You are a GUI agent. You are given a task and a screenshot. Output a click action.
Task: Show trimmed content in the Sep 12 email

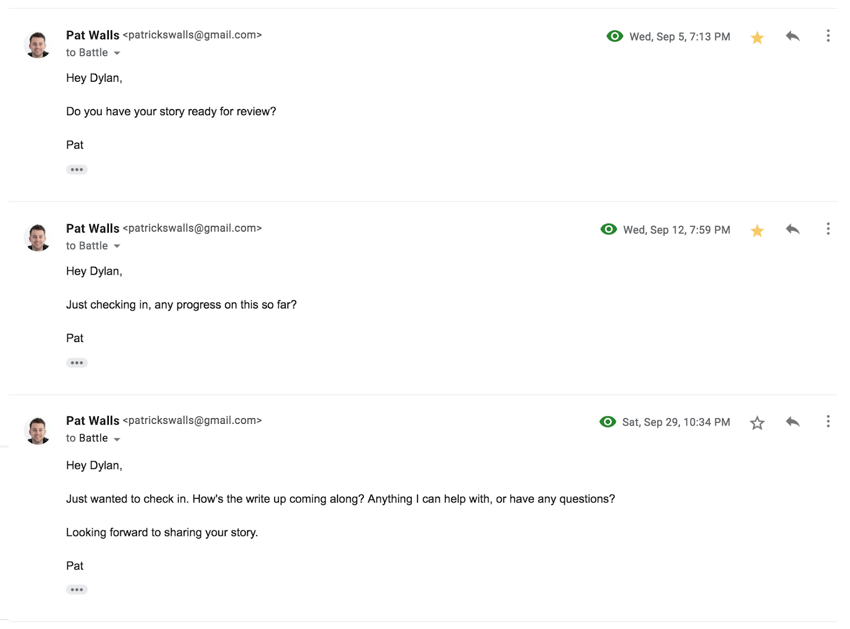(x=77, y=362)
